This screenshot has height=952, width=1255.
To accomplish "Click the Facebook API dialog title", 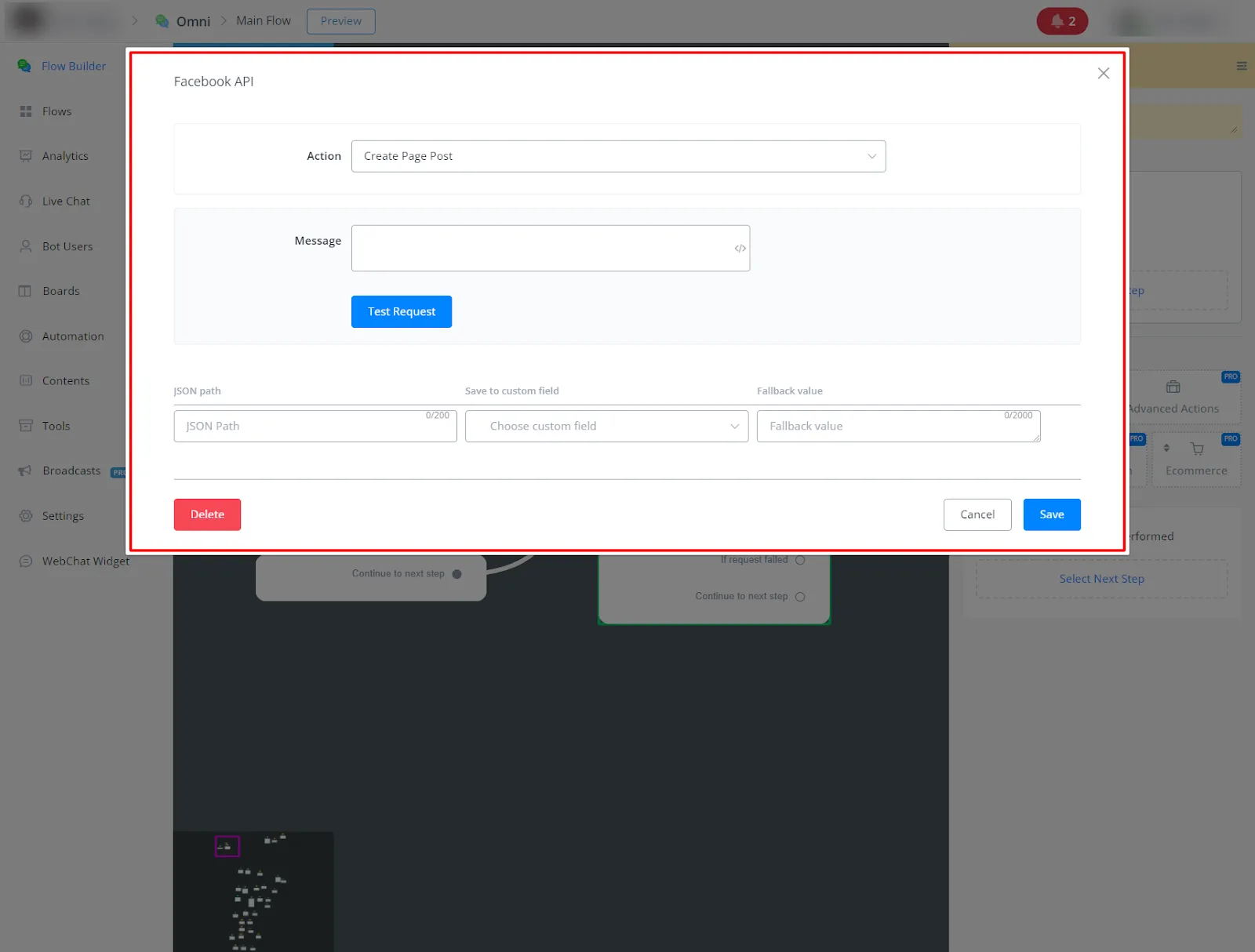I will click(213, 82).
